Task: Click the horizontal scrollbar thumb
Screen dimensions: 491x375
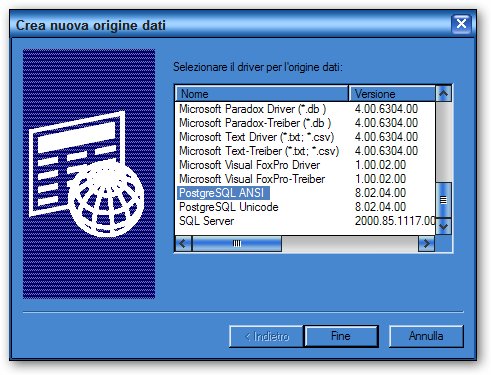Action: 237,243
